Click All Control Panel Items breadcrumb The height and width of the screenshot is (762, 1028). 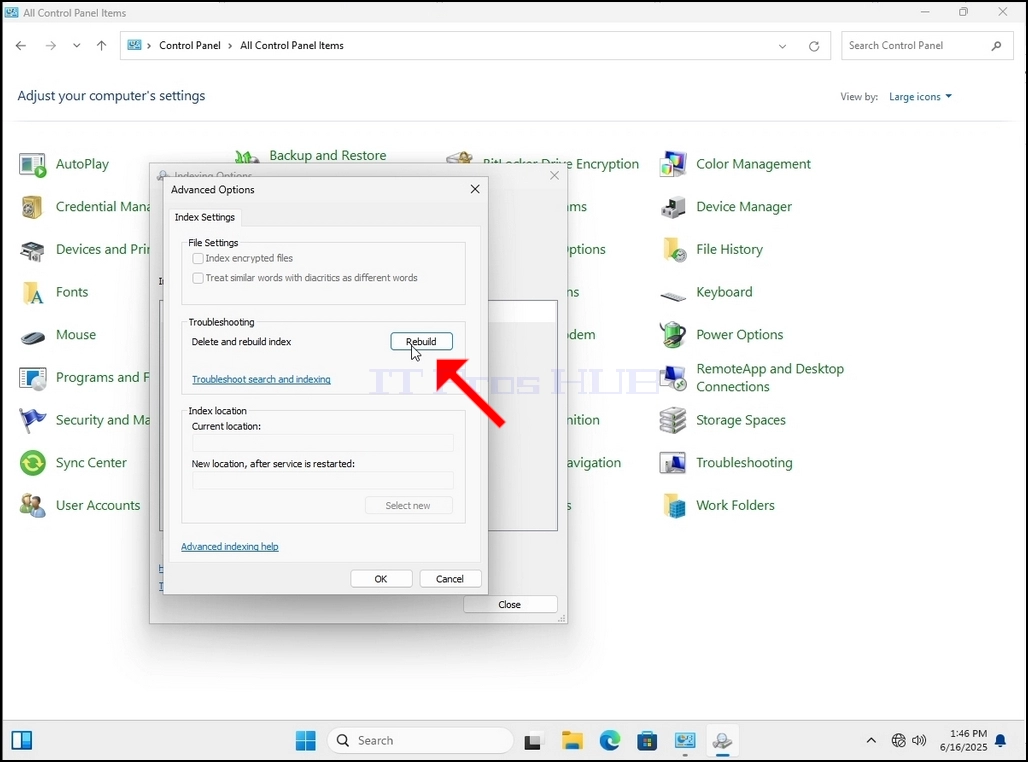click(292, 46)
